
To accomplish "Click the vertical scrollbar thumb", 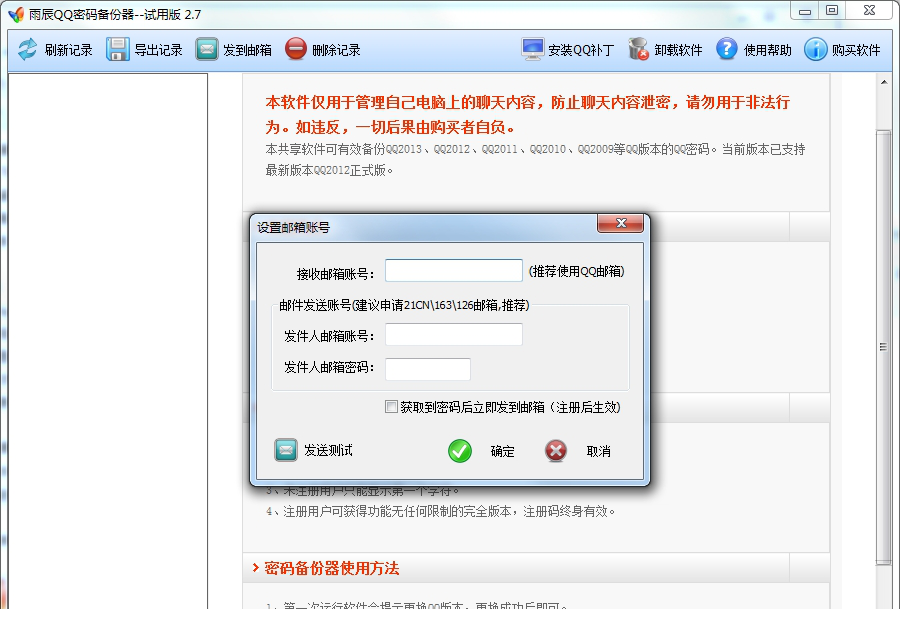I will 883,347.
